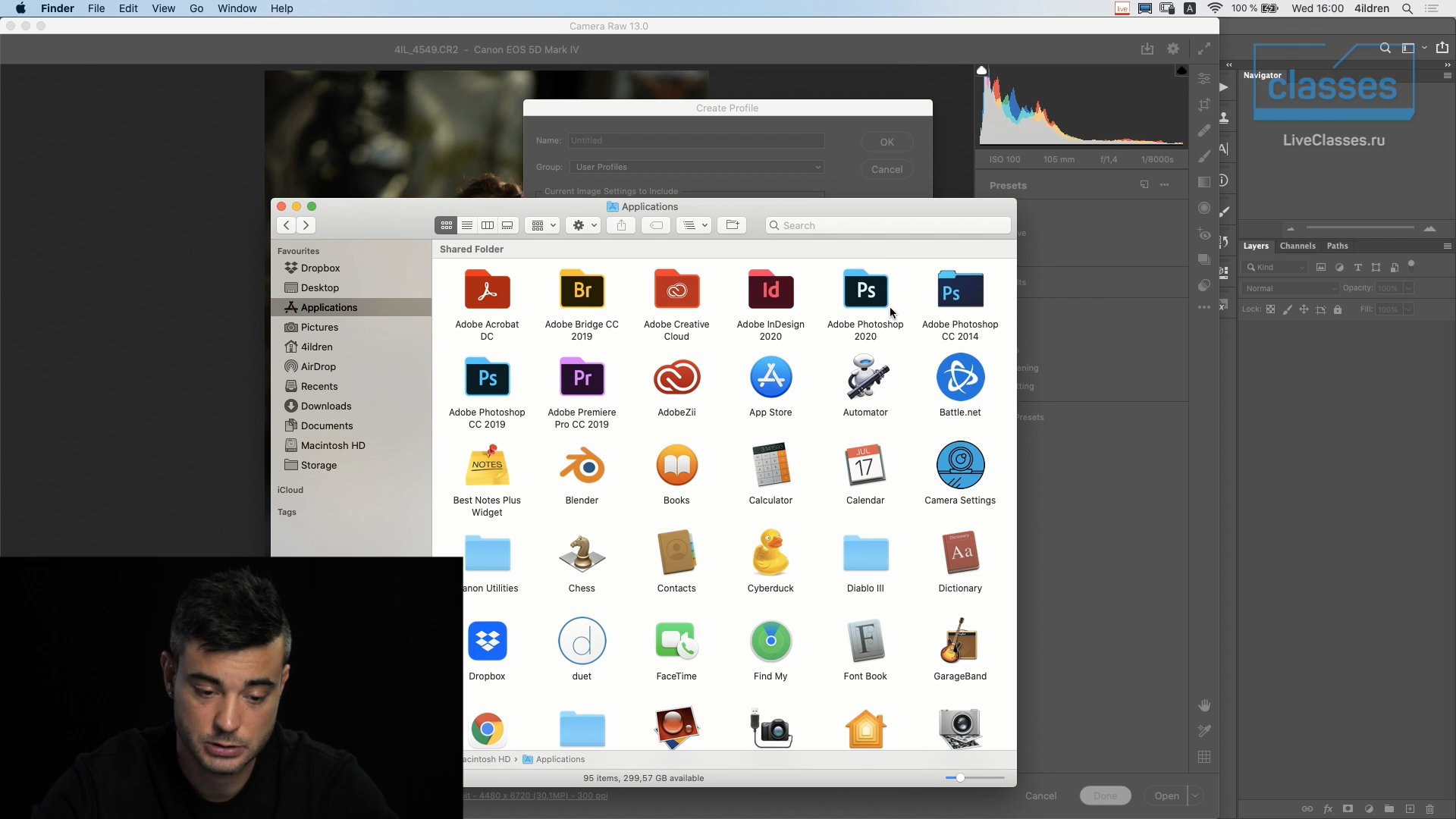This screenshot has height=819, width=1456.
Task: Expand the User Profiles group dropdown
Action: click(x=696, y=167)
